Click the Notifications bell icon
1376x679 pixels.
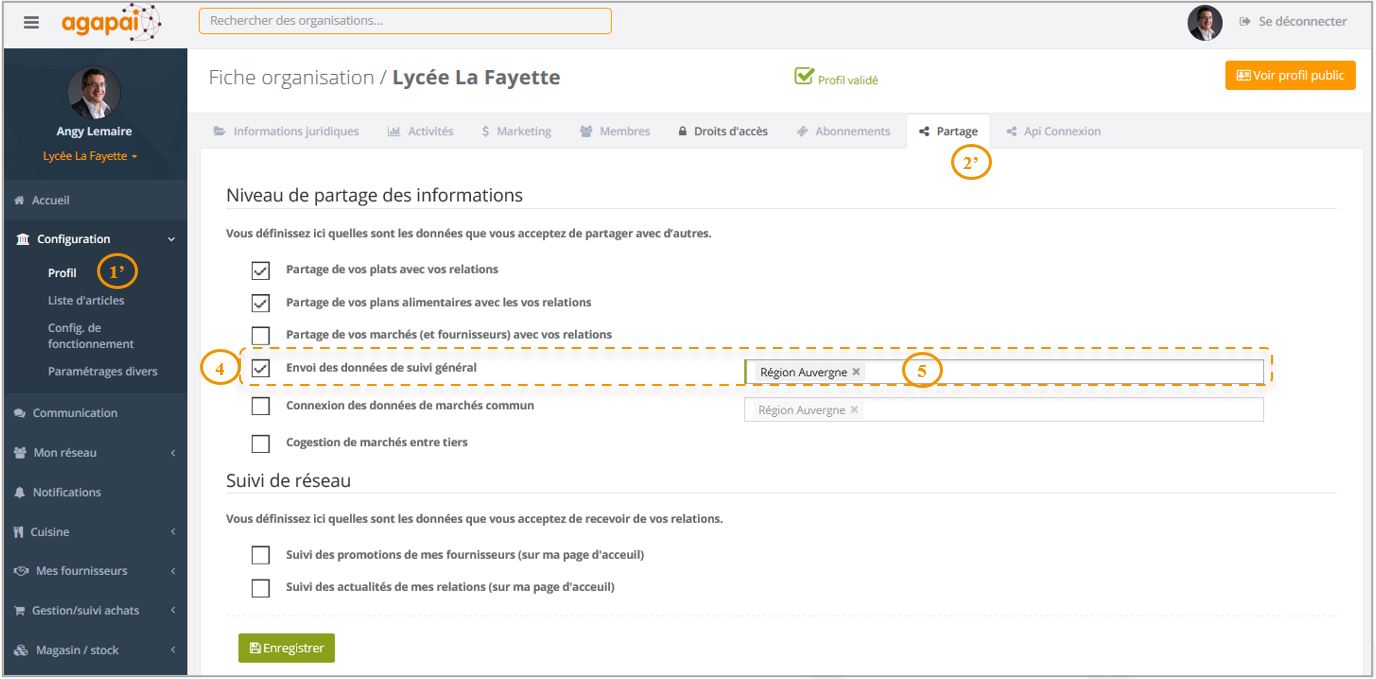tap(20, 493)
